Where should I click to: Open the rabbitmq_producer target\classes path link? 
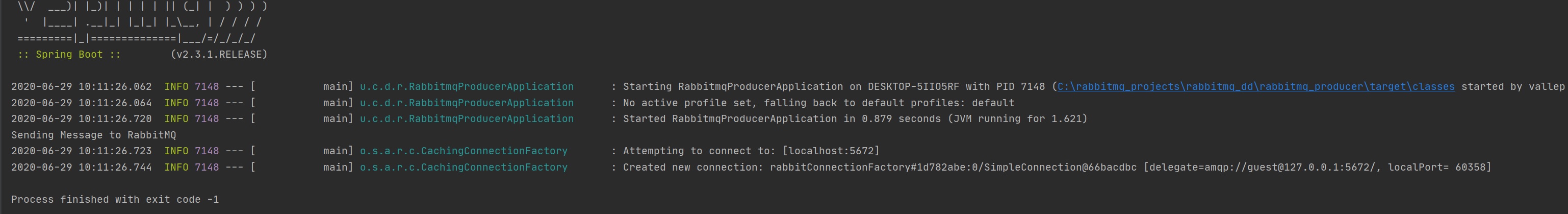(x=1255, y=87)
